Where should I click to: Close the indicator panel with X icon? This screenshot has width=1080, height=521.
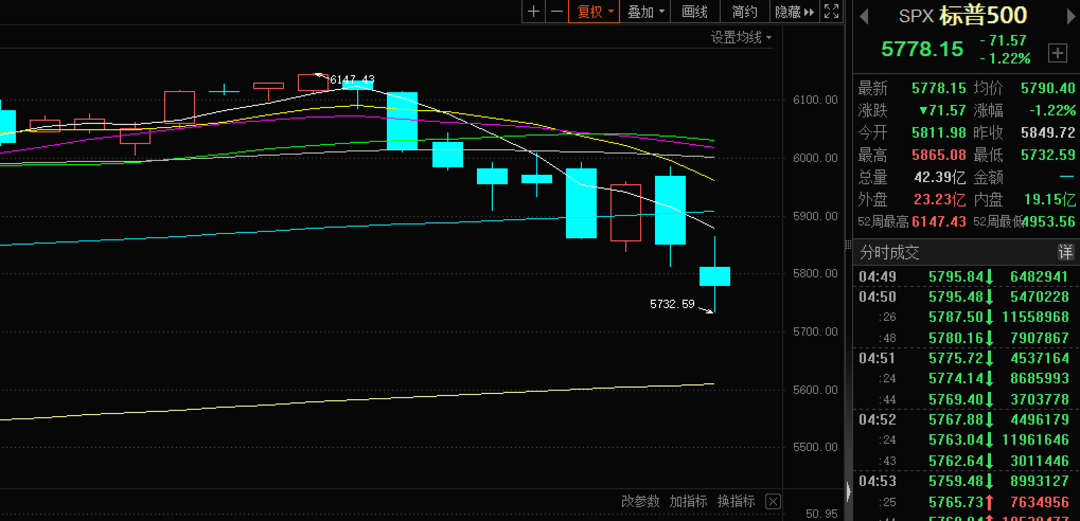coord(772,501)
